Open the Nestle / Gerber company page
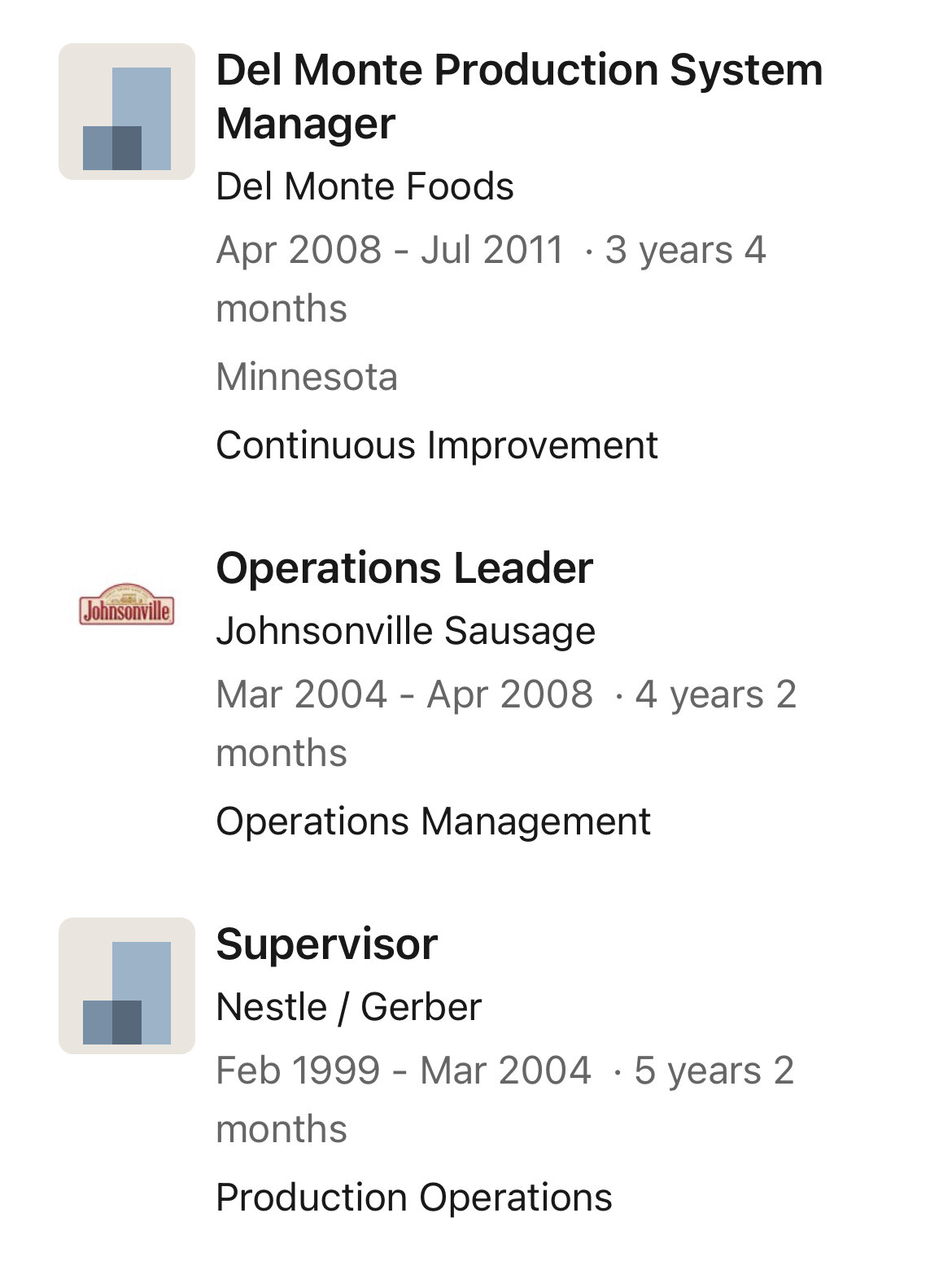Viewport: 952px width, 1270px height. (x=349, y=1007)
